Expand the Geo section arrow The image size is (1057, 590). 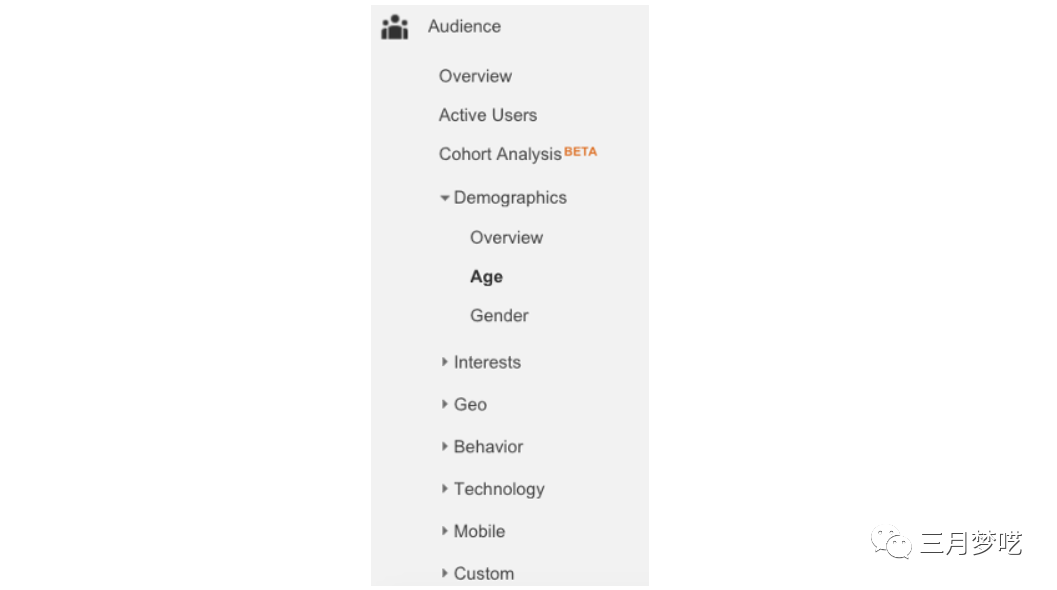(445, 404)
